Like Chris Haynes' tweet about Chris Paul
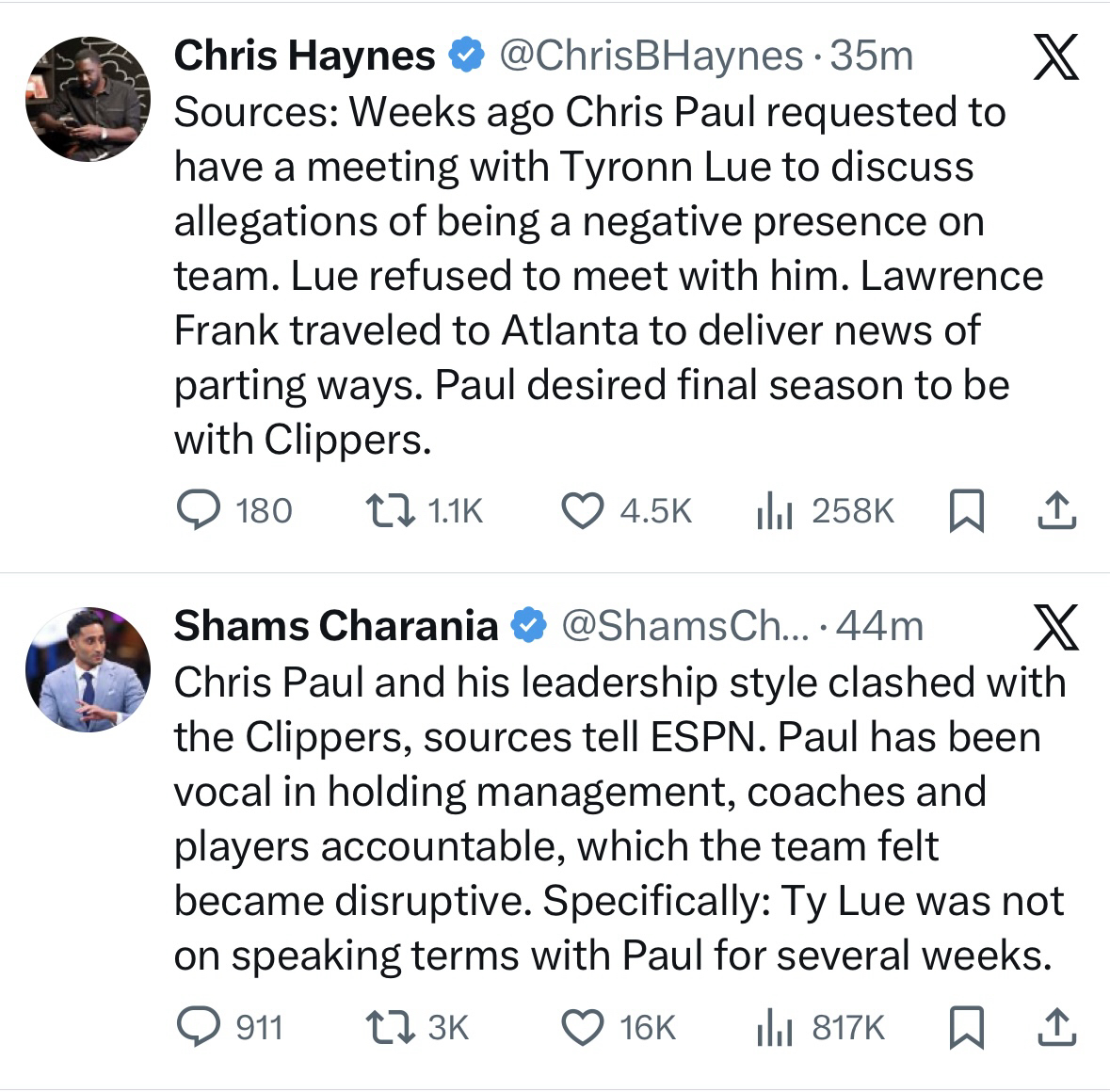The height and width of the screenshot is (1092, 1110). (x=582, y=511)
